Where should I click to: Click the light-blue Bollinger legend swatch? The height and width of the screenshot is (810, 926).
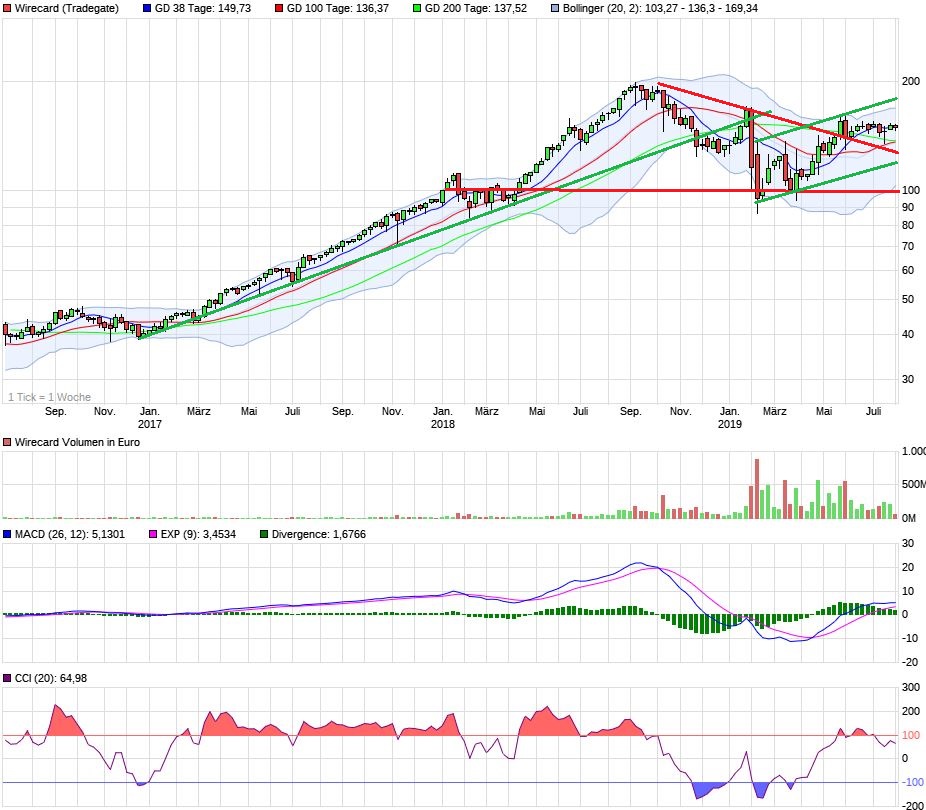(x=555, y=8)
